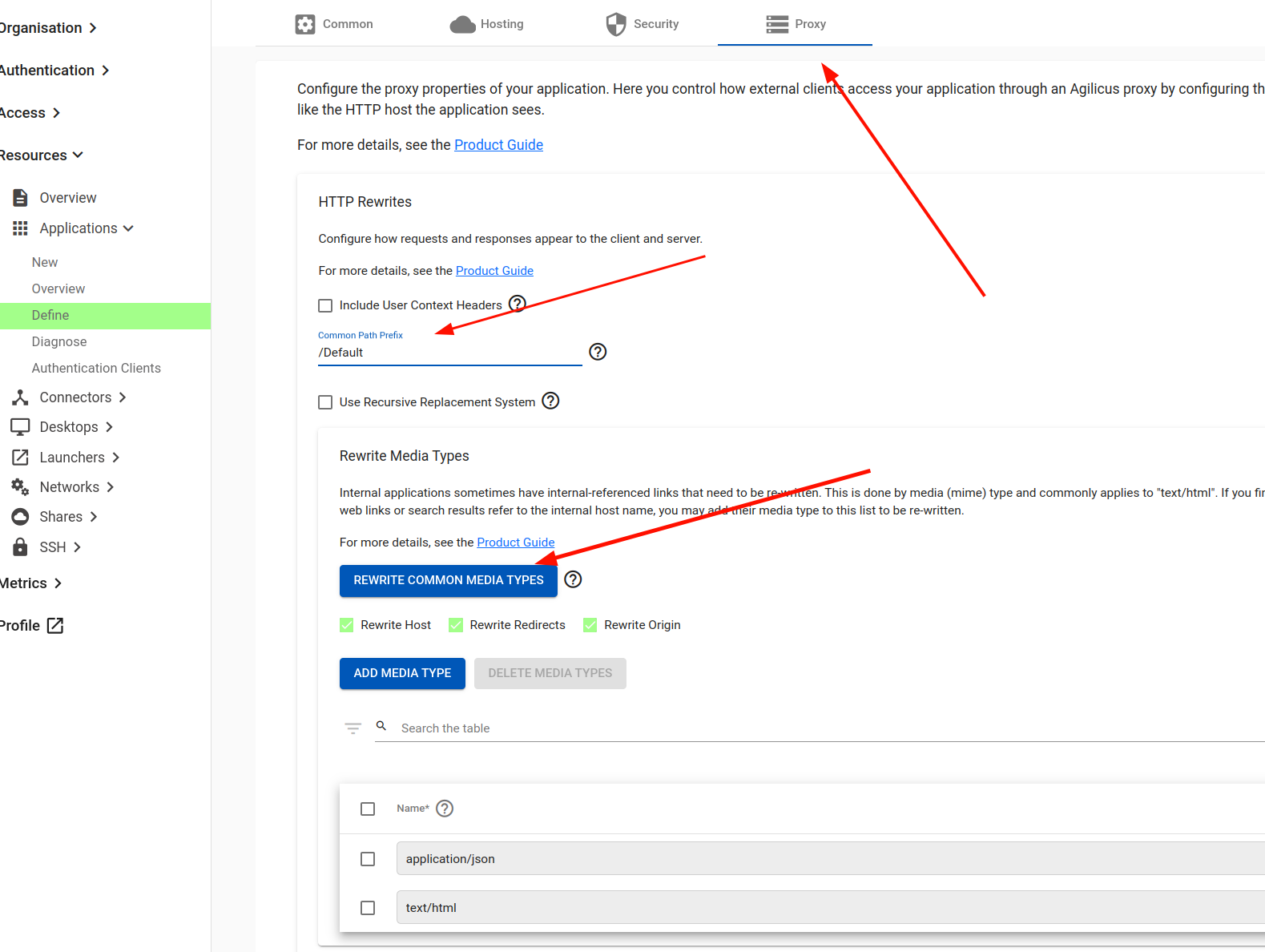Click help icon beside Common Path Prefix field
1265x952 pixels.
[598, 352]
